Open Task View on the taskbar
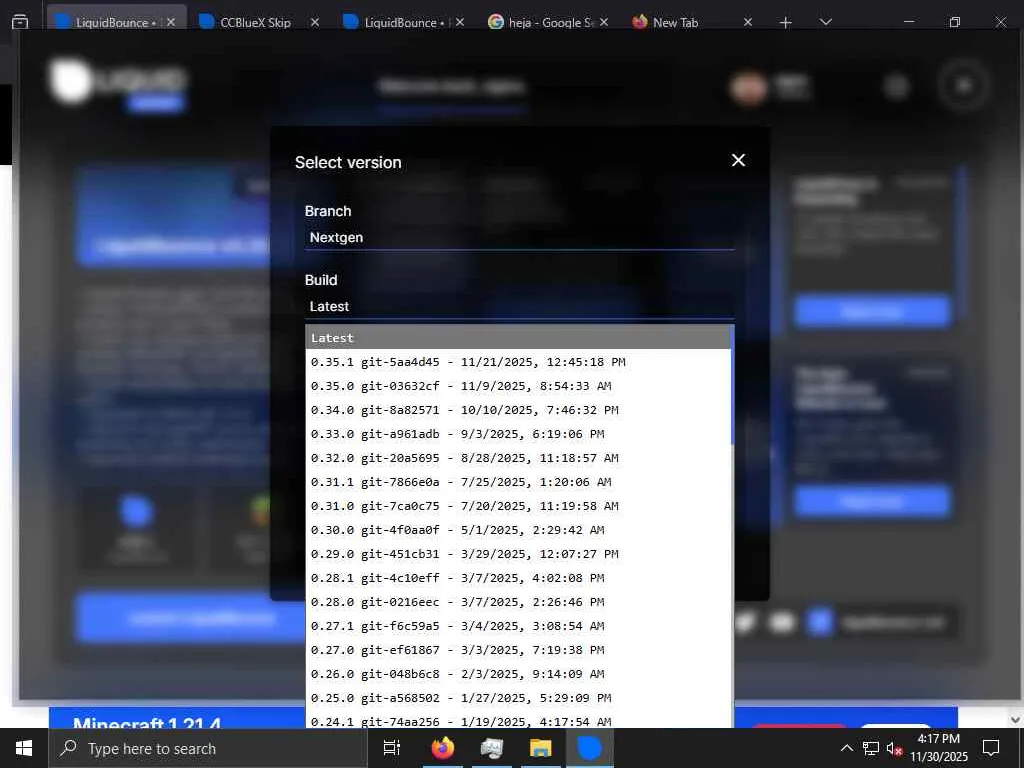 (392, 748)
